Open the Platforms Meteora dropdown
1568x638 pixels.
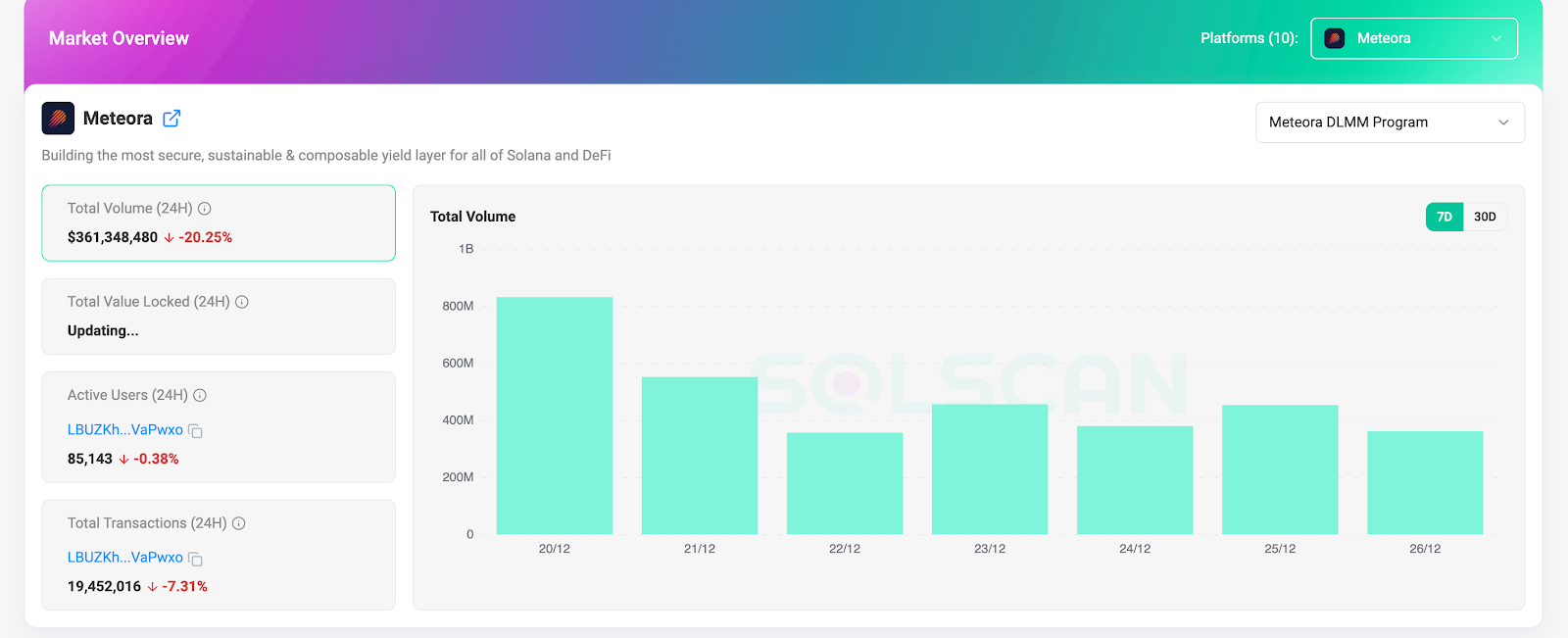click(x=1414, y=38)
